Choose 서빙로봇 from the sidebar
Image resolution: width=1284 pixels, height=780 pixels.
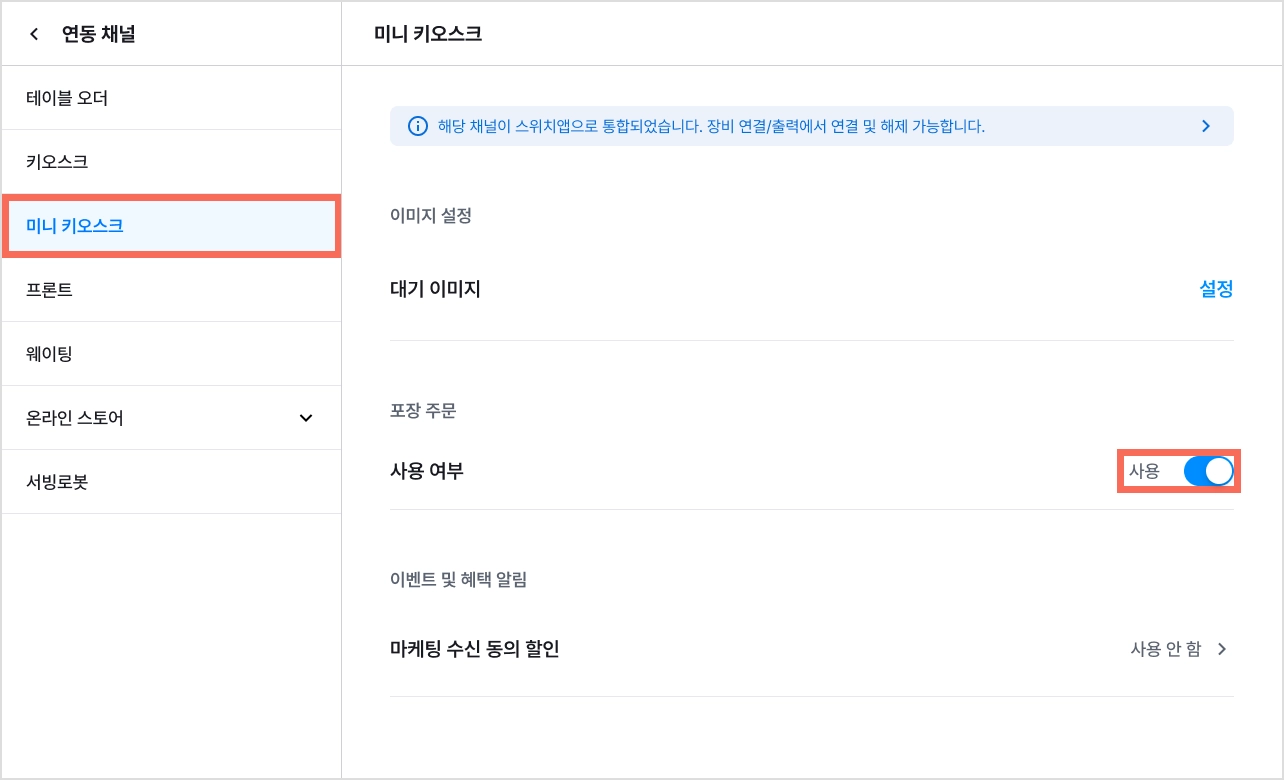tap(171, 482)
